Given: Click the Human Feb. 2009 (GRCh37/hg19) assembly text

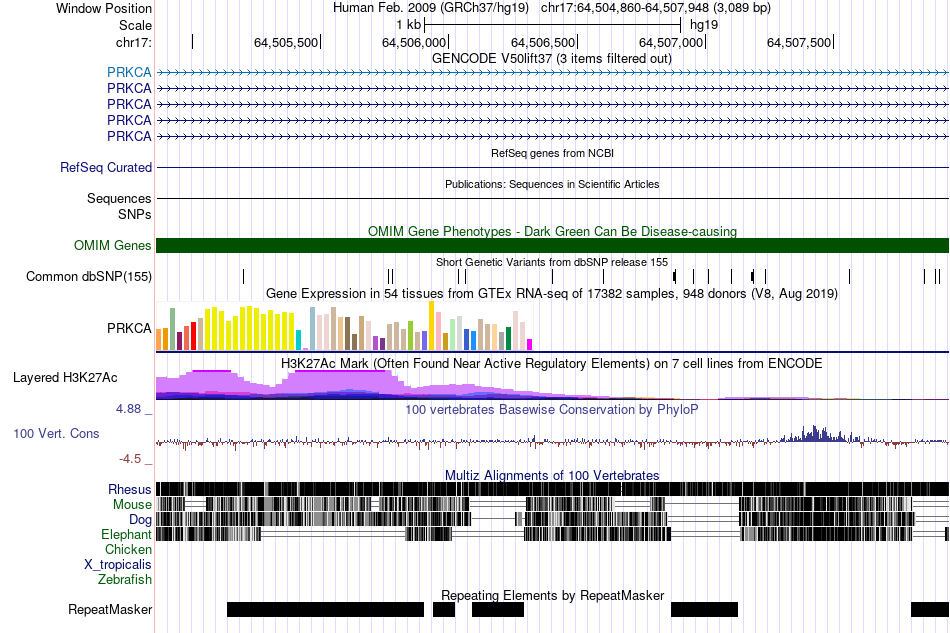Looking at the screenshot, I should pos(431,8).
